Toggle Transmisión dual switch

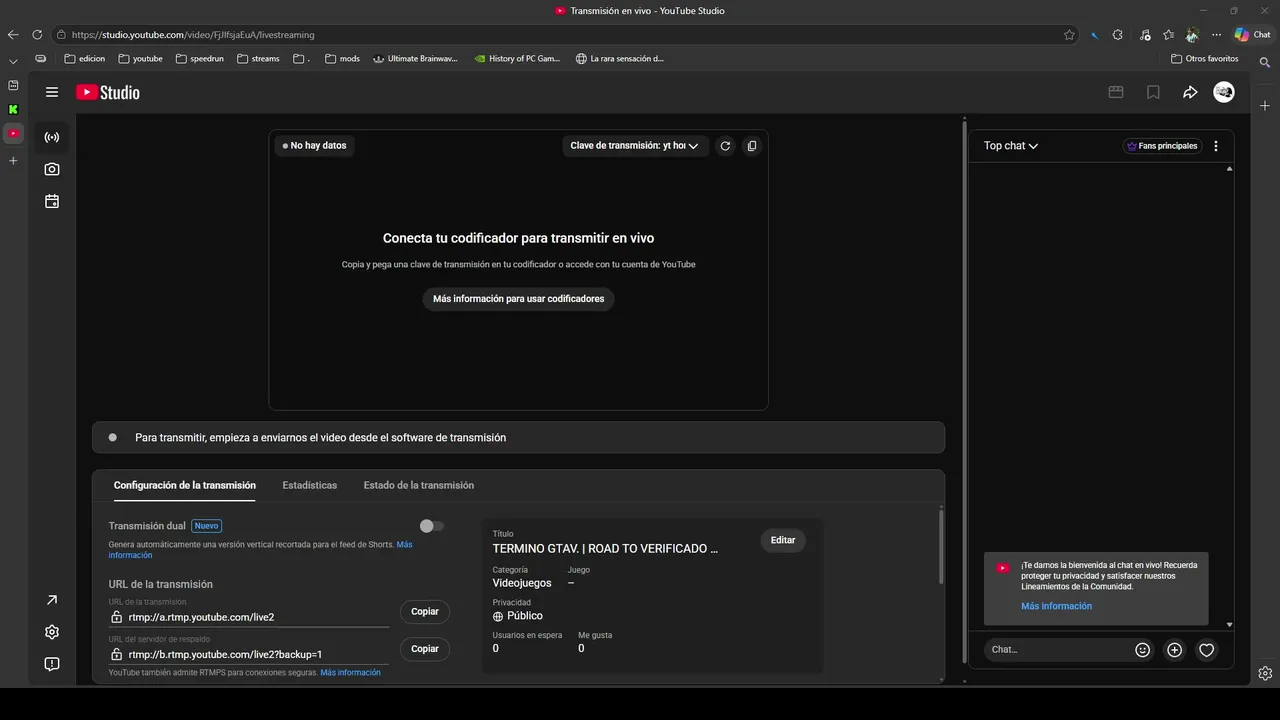(431, 526)
